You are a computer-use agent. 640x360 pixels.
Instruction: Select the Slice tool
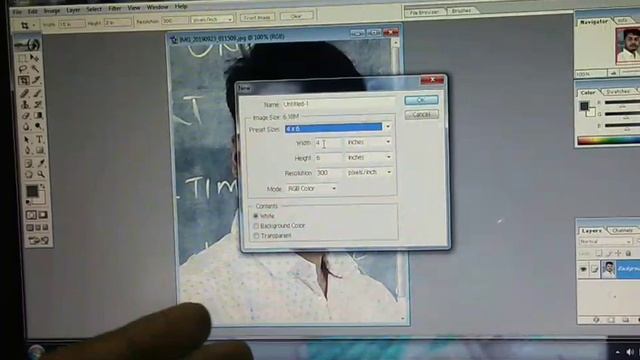pos(36,80)
